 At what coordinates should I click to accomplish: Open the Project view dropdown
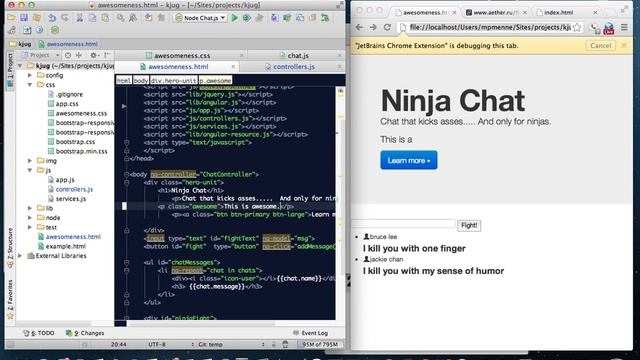coord(40,55)
